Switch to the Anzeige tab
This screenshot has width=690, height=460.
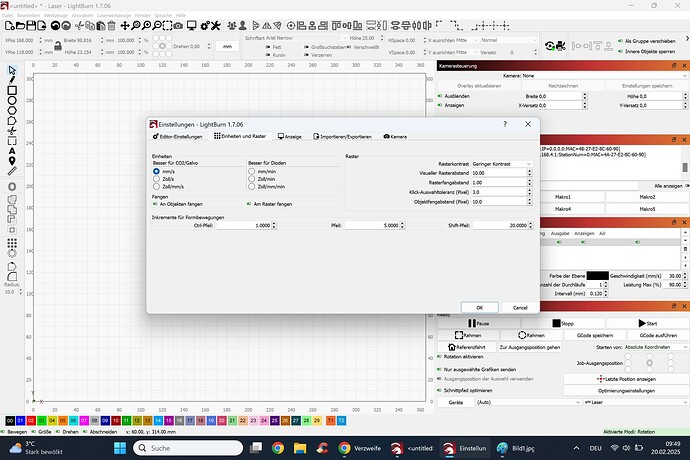[x=290, y=136]
